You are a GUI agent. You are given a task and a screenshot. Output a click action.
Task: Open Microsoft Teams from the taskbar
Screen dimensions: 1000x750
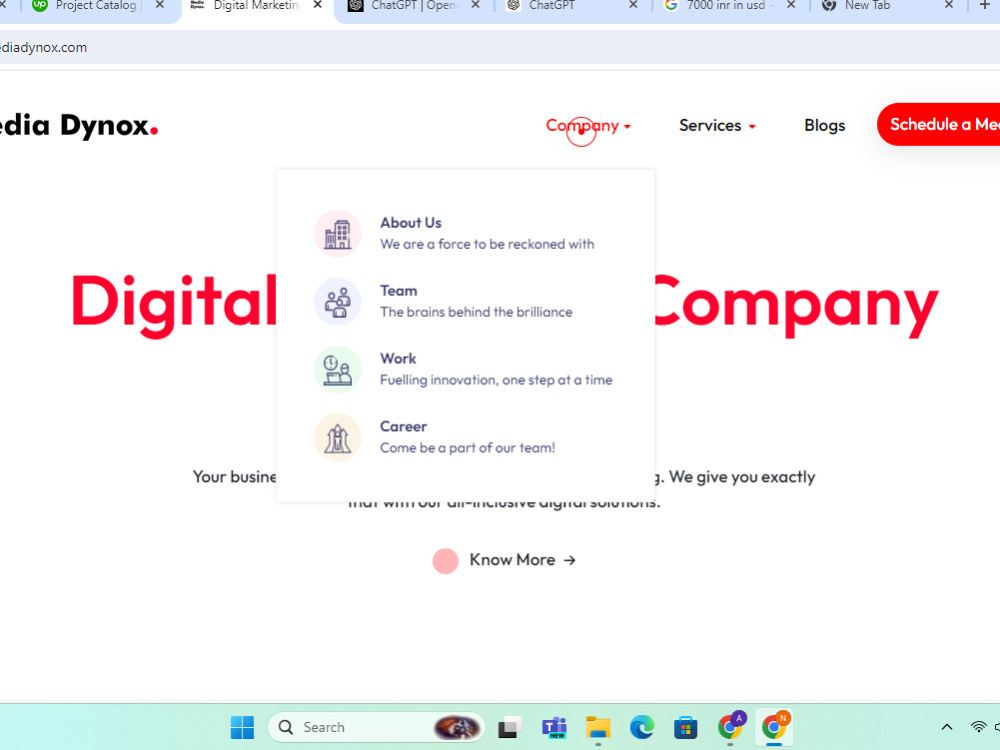pos(554,727)
